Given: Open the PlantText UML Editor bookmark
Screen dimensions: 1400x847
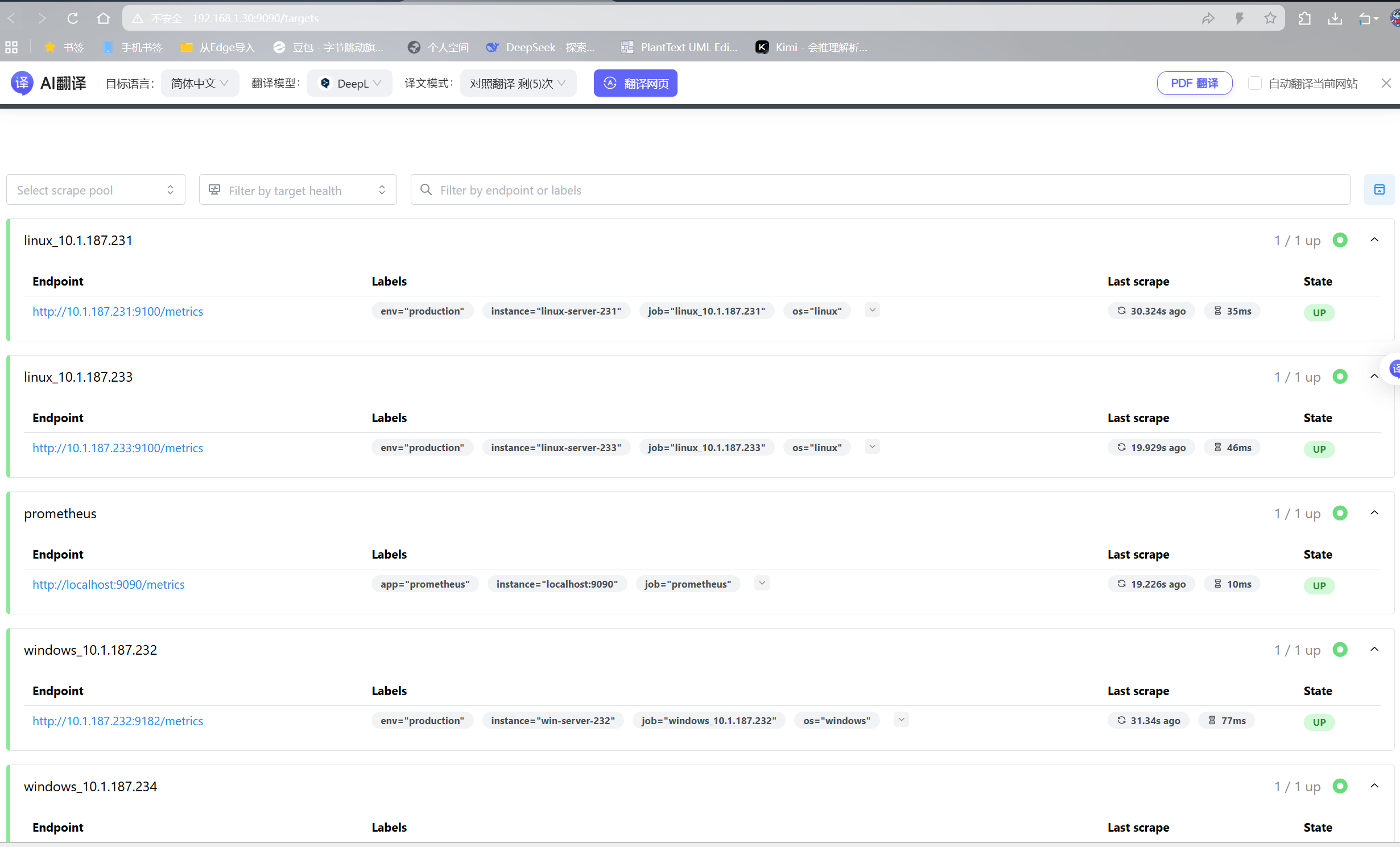Looking at the screenshot, I should [679, 47].
